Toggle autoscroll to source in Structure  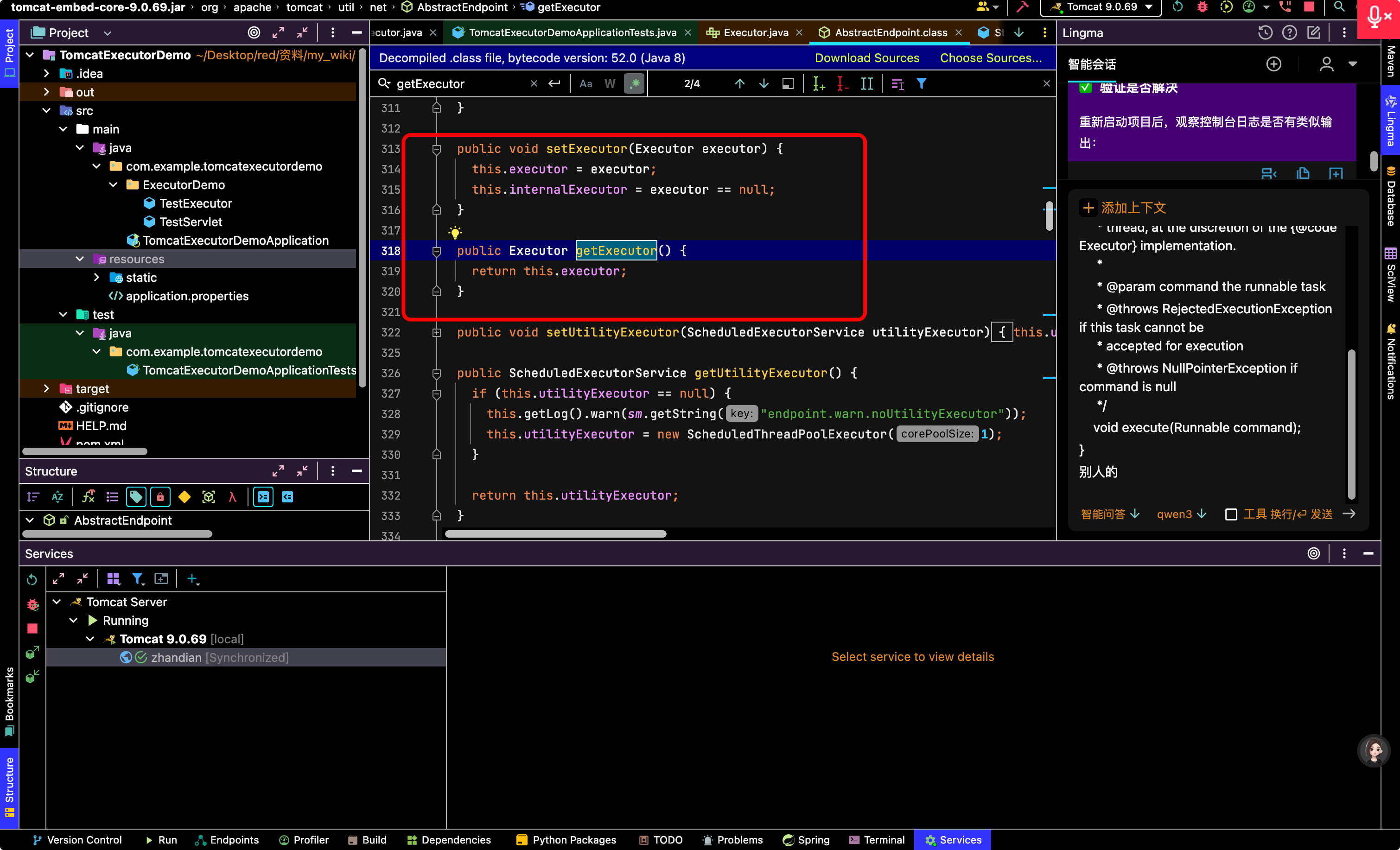pos(263,497)
